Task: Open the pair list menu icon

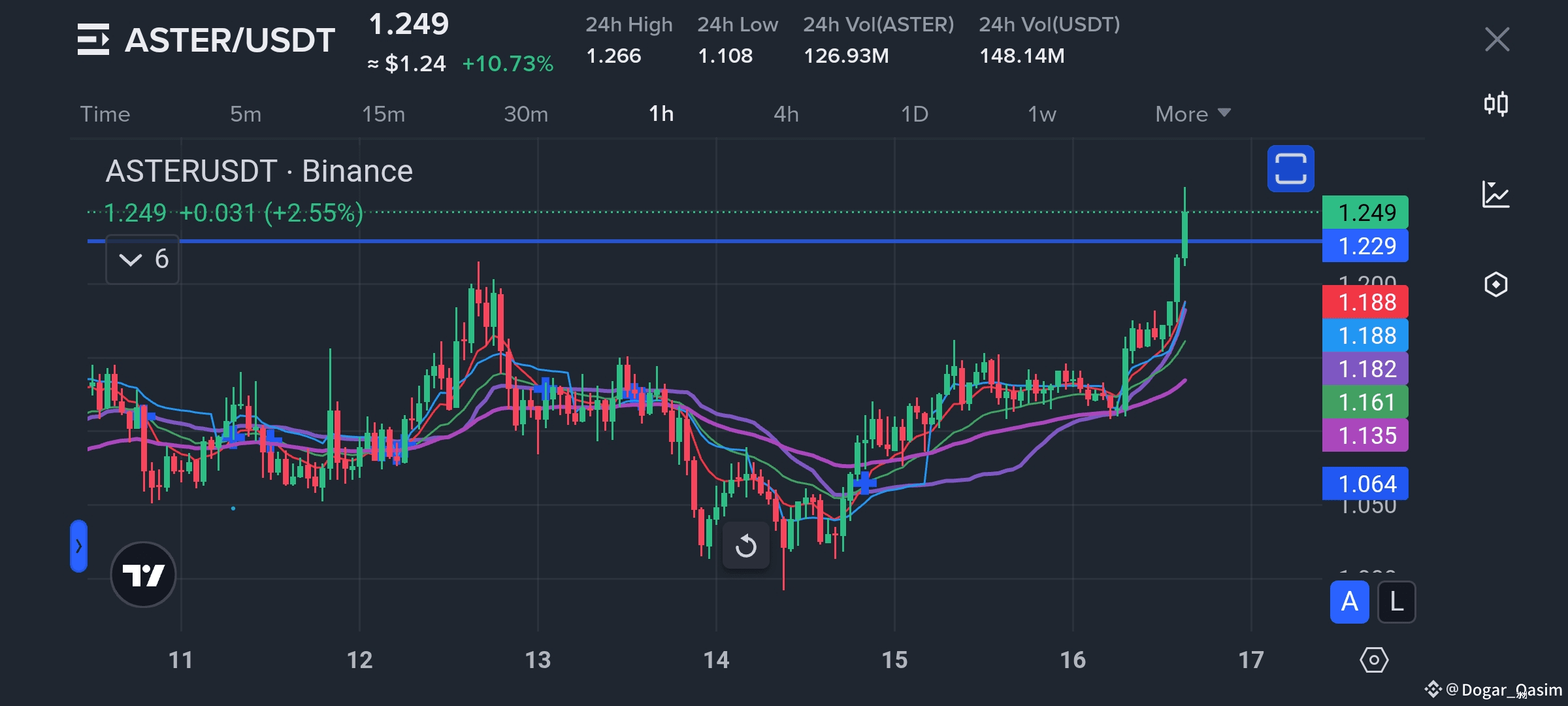Action: [x=93, y=39]
